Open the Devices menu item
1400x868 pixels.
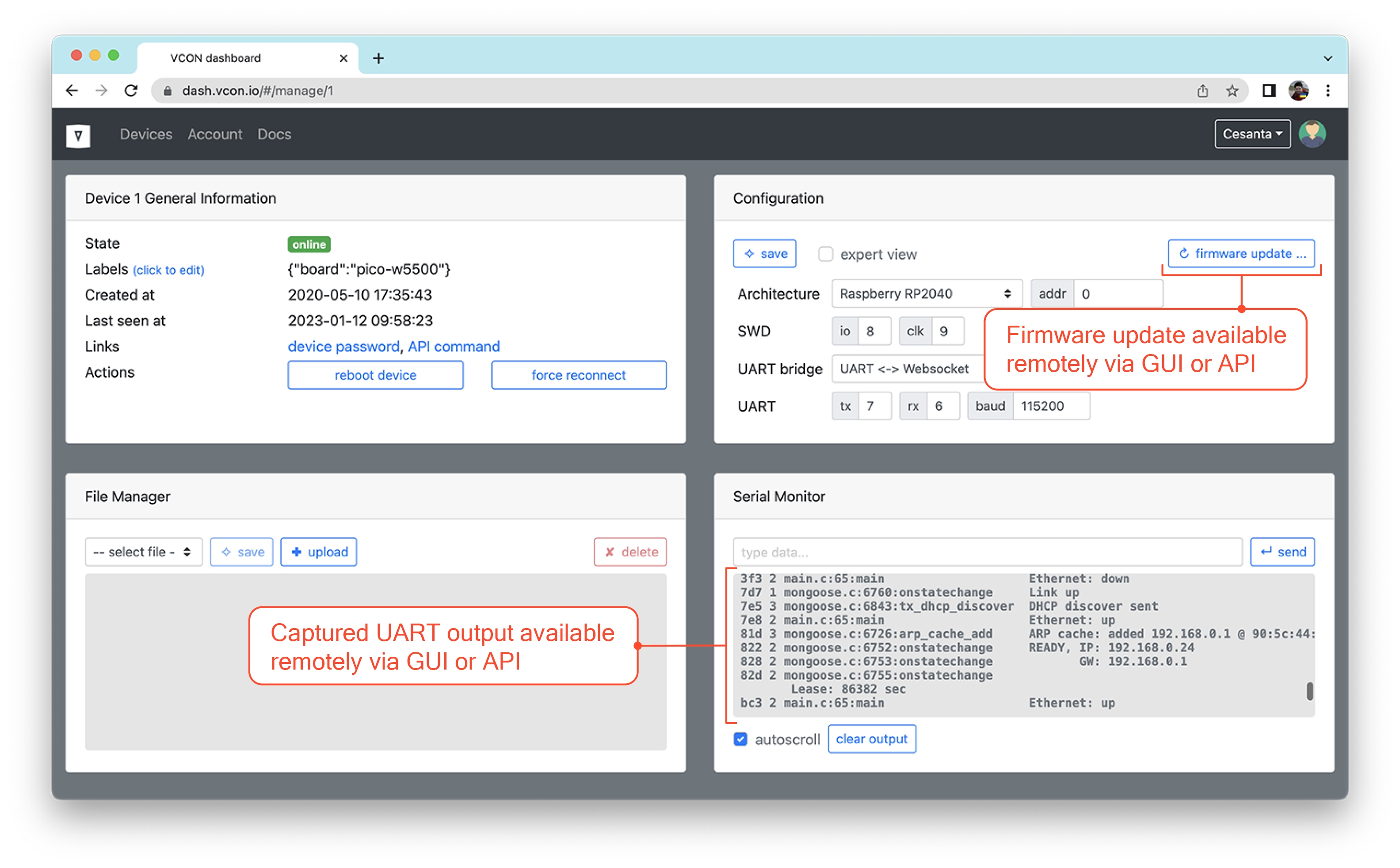point(146,134)
